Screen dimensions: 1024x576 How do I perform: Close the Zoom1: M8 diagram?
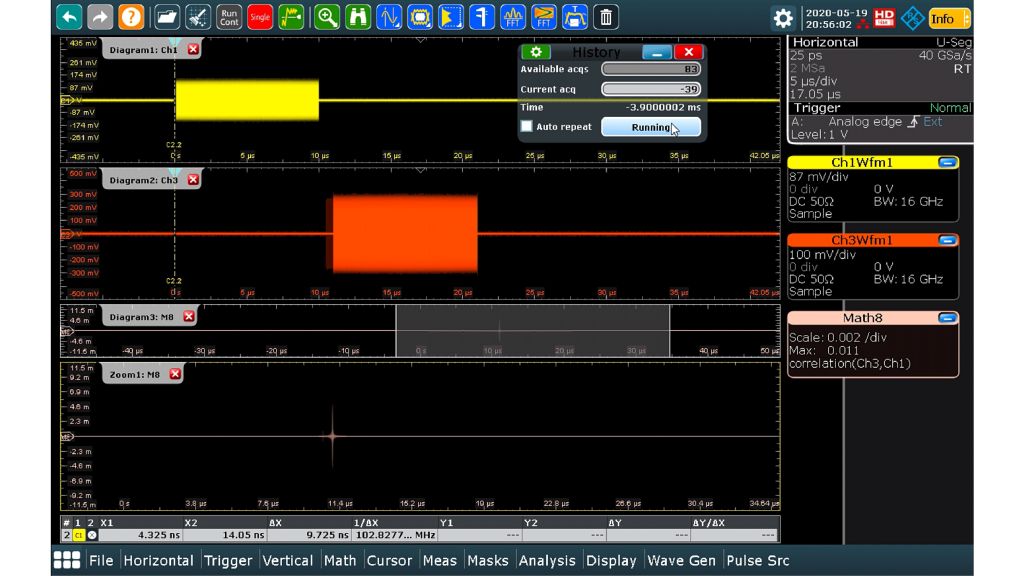coord(175,374)
